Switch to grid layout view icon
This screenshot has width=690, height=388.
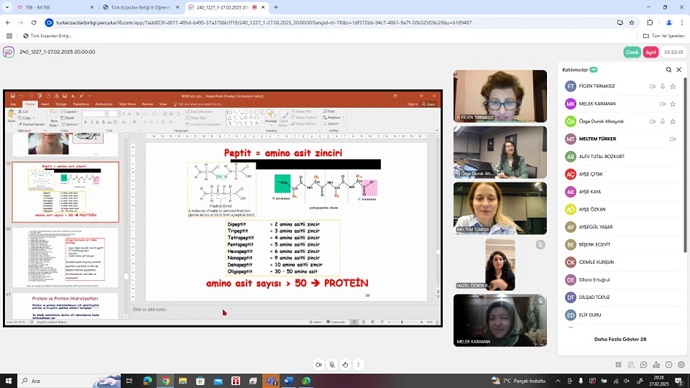618,365
